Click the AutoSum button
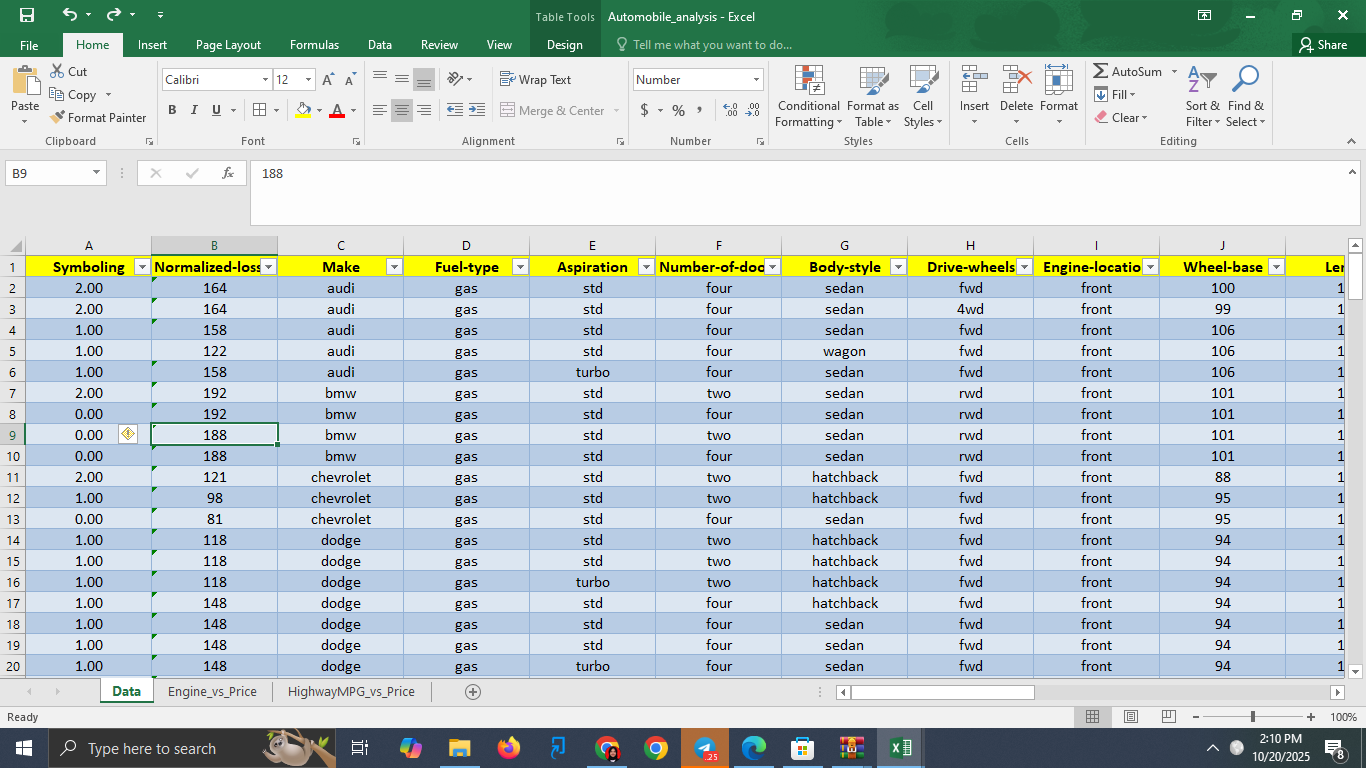Screen dimensions: 1366x768 (x=1127, y=72)
